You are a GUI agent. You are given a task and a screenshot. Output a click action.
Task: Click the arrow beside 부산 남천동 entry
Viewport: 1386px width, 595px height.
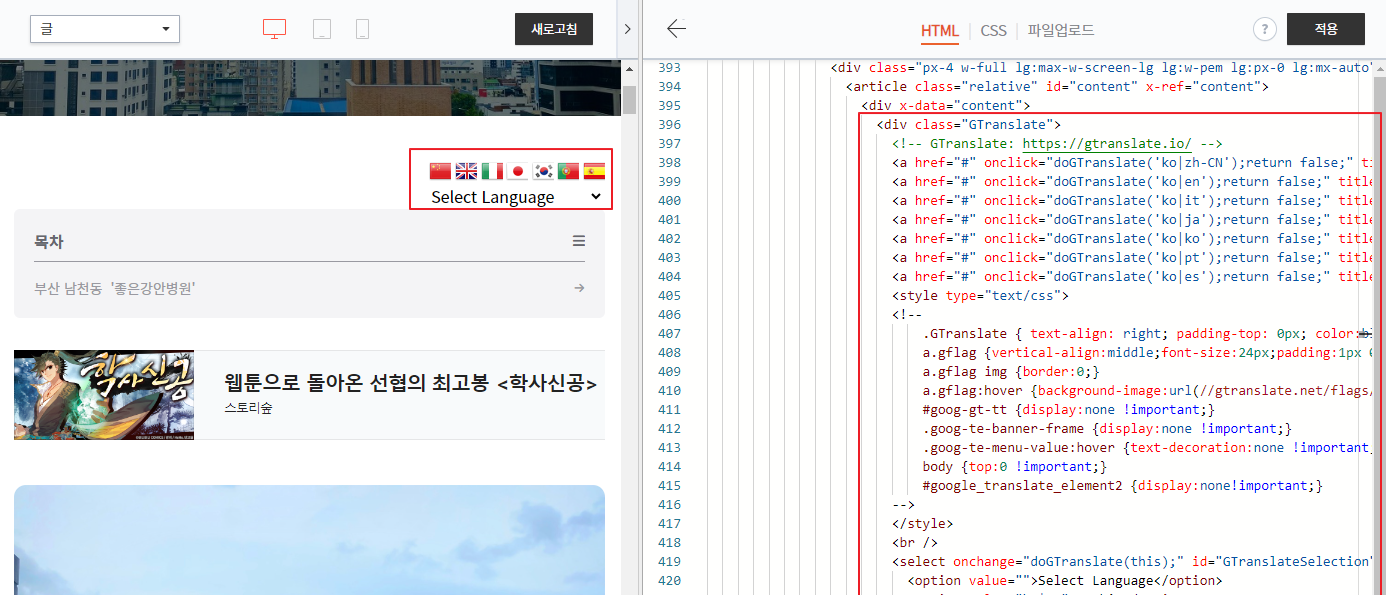pyautogui.click(x=579, y=288)
